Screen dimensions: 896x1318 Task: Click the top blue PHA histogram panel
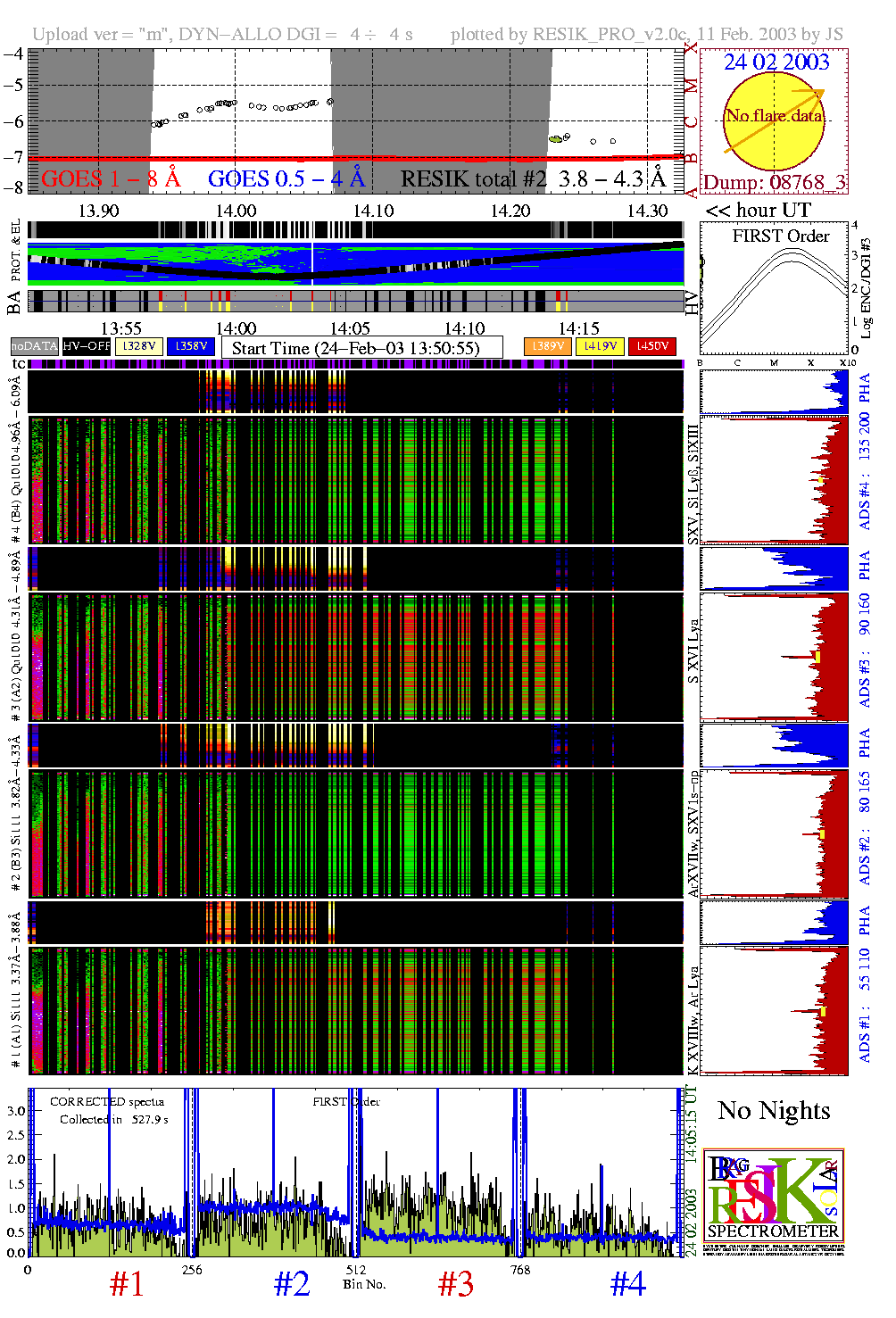(774, 392)
